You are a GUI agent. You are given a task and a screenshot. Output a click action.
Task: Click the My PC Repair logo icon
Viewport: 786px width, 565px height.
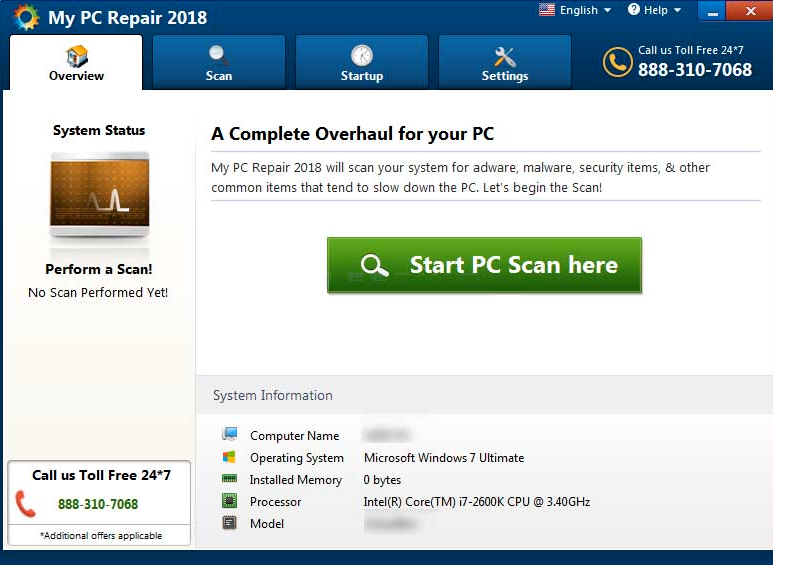tap(26, 17)
